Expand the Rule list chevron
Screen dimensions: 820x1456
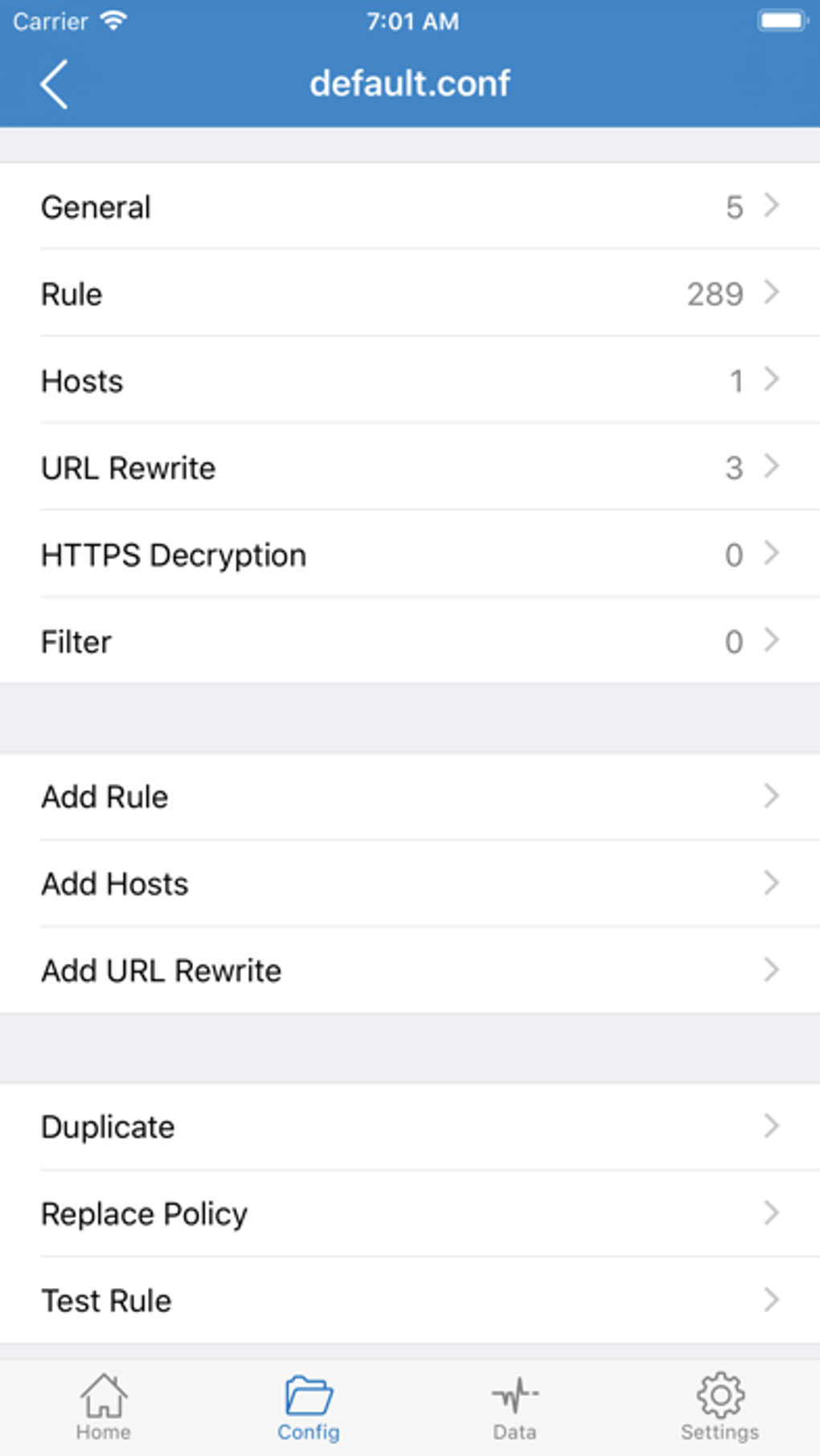(x=772, y=293)
